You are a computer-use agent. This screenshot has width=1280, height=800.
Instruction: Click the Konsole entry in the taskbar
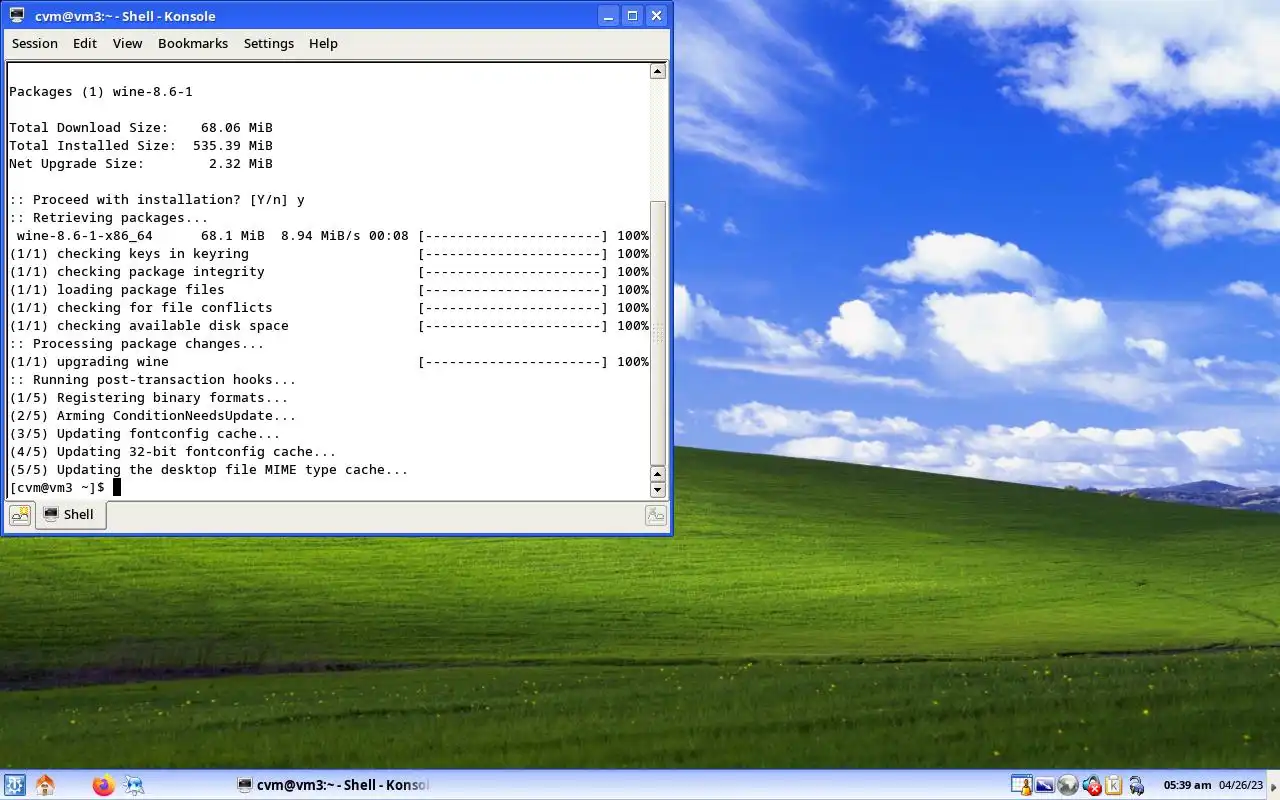pos(333,785)
